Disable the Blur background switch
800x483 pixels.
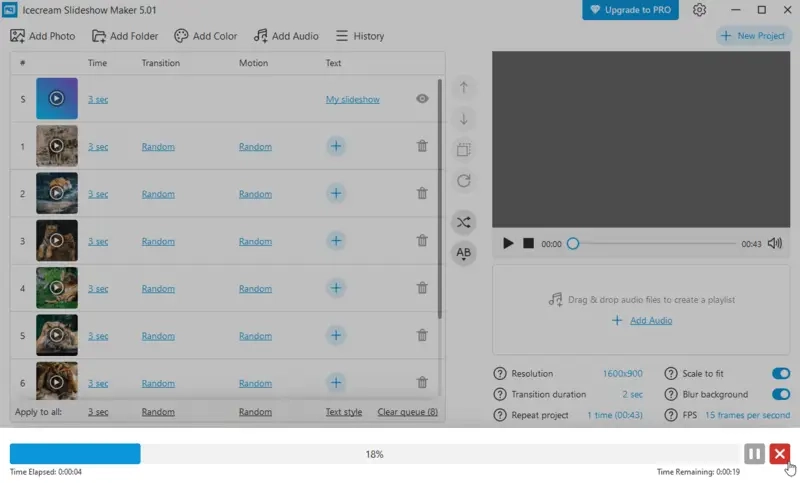[x=780, y=395]
